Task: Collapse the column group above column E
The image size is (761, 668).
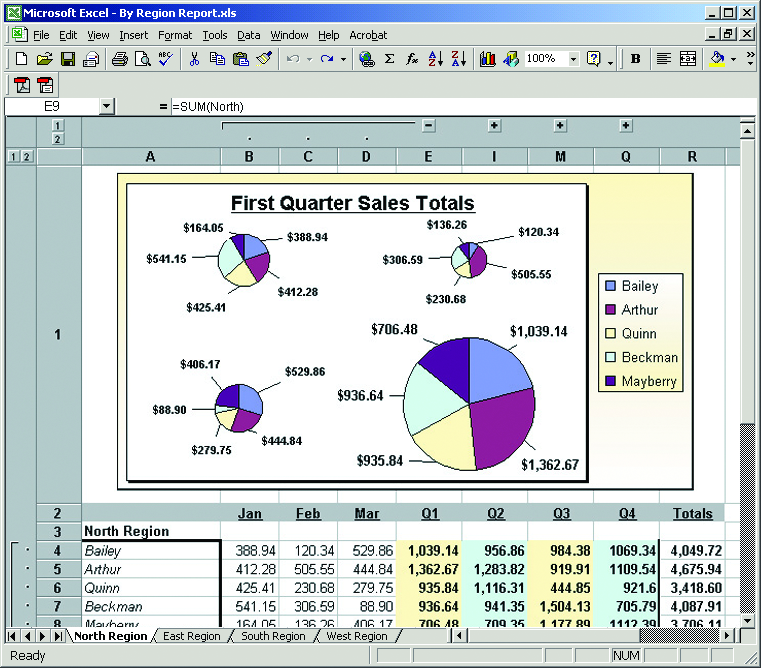Action: pos(428,125)
